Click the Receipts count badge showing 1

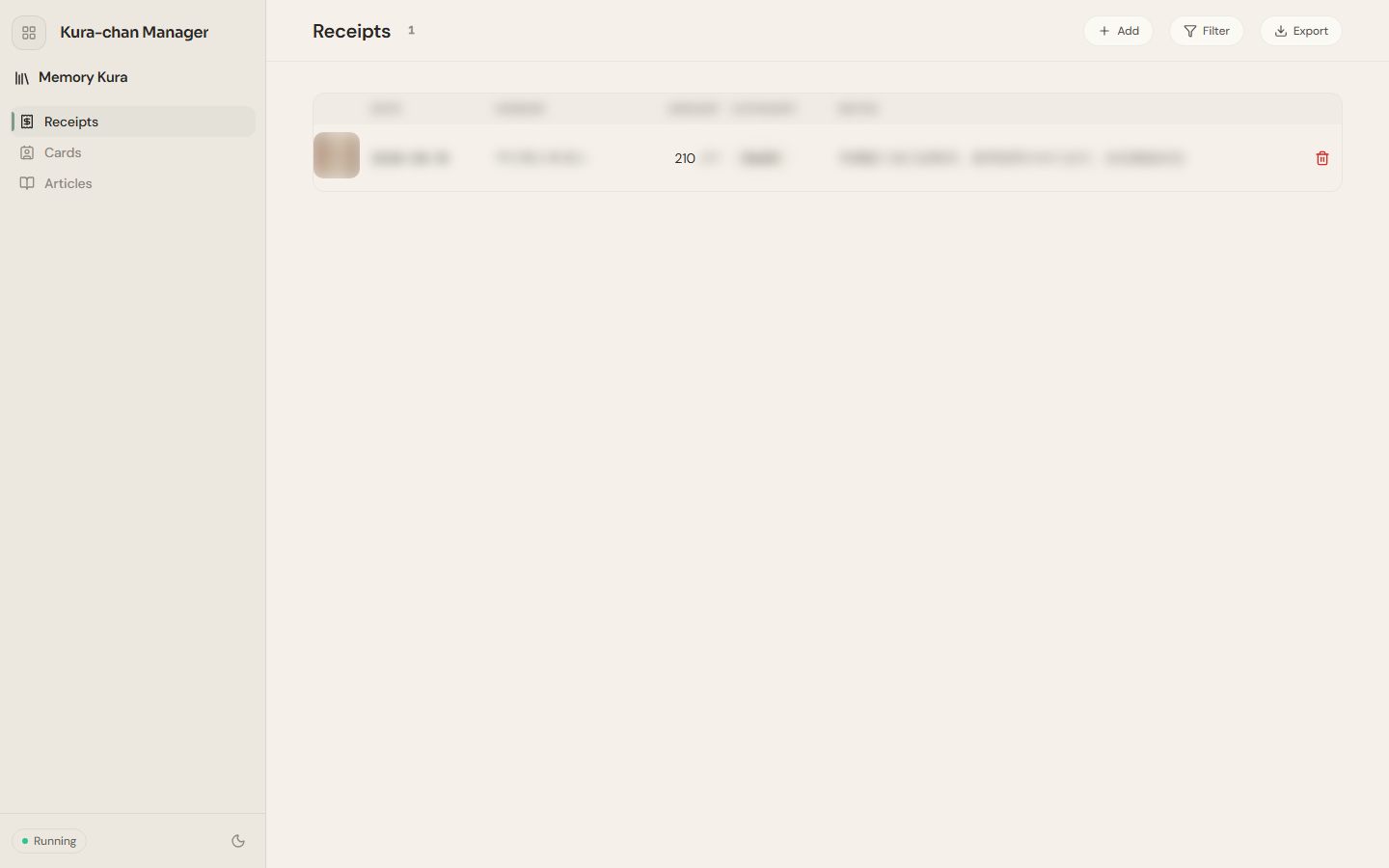411,30
